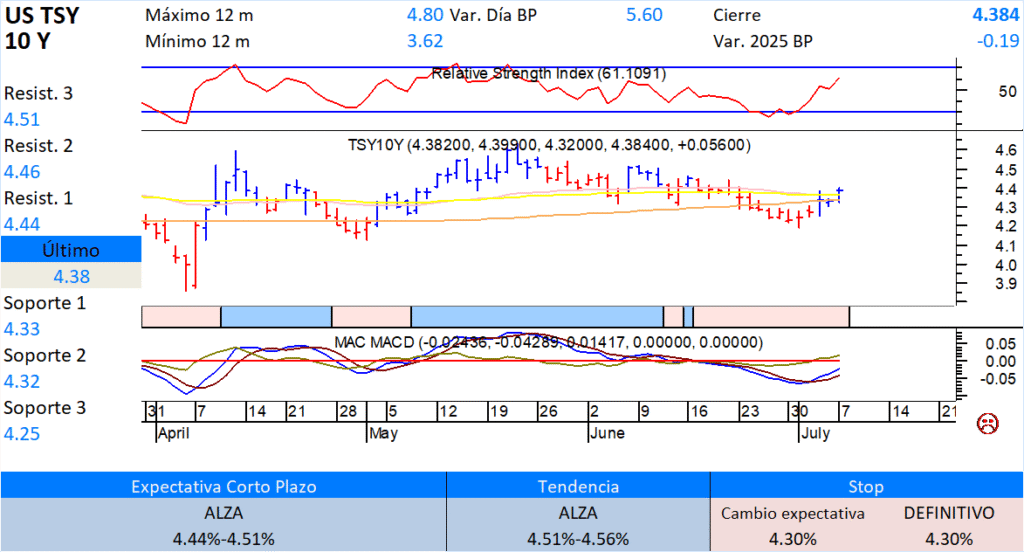Click the long blue trend band segment

tap(537, 317)
